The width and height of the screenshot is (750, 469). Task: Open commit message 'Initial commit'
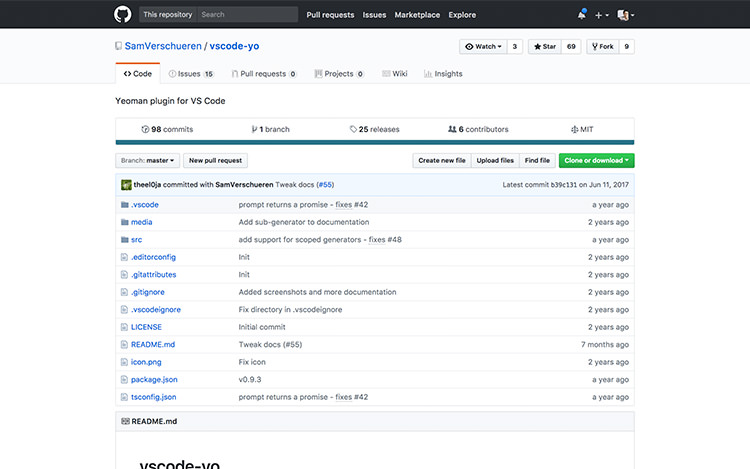(262, 327)
